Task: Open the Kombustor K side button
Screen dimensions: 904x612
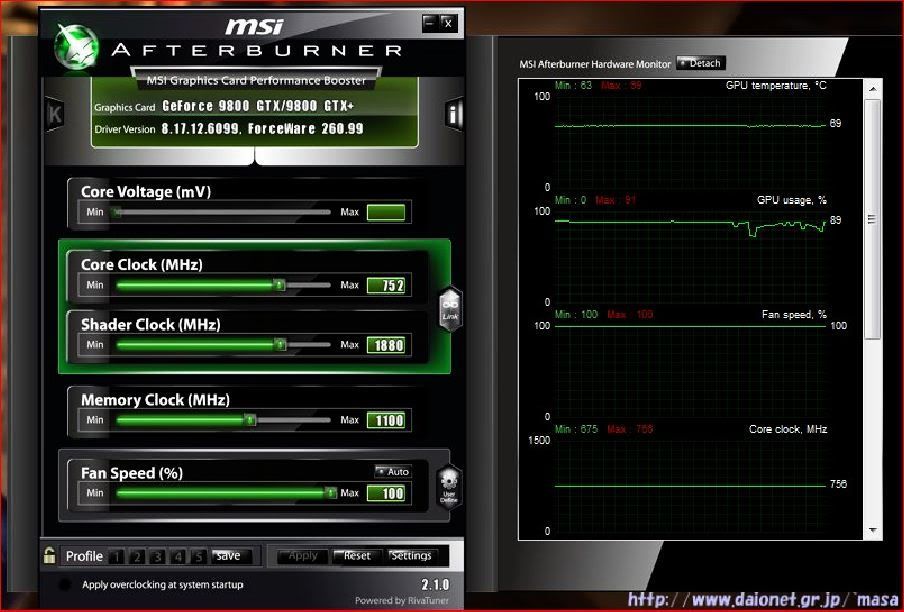Action: pyautogui.click(x=55, y=115)
